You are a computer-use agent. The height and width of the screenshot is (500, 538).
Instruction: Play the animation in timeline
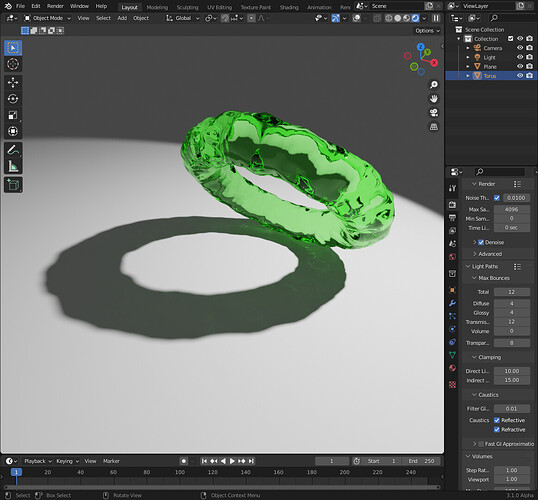click(232, 461)
